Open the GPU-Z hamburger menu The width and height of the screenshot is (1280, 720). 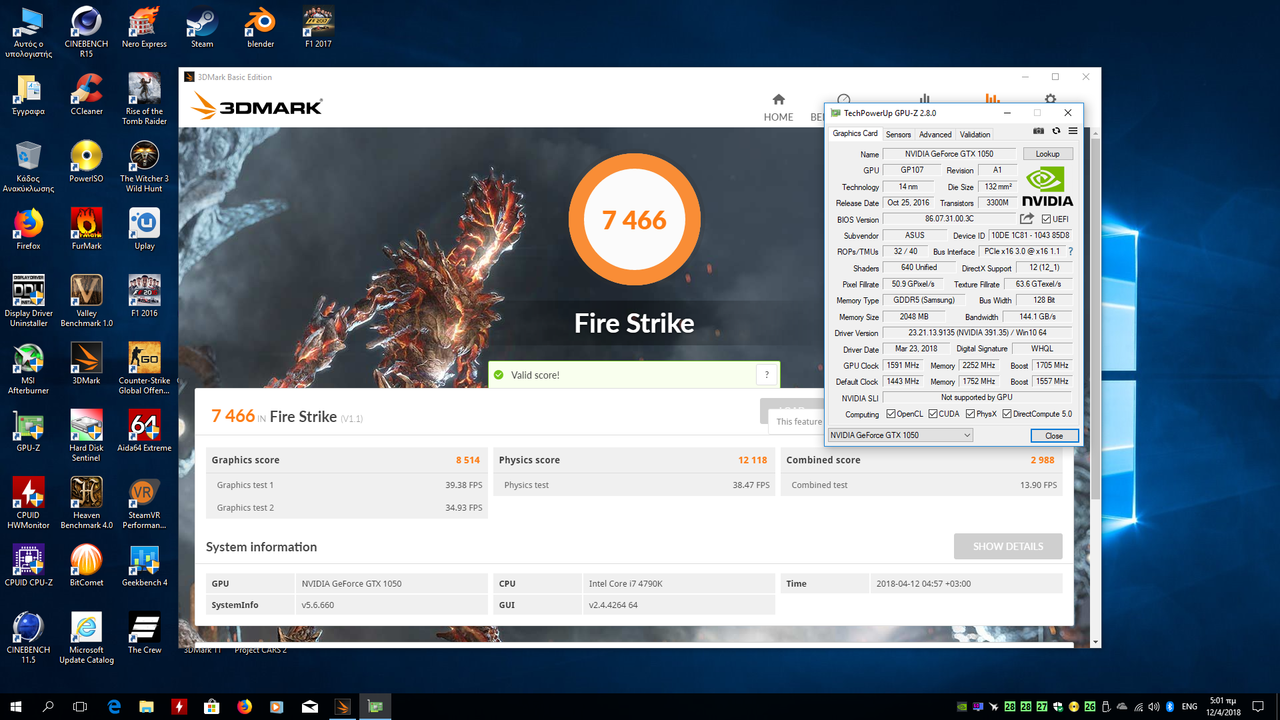pos(1073,131)
